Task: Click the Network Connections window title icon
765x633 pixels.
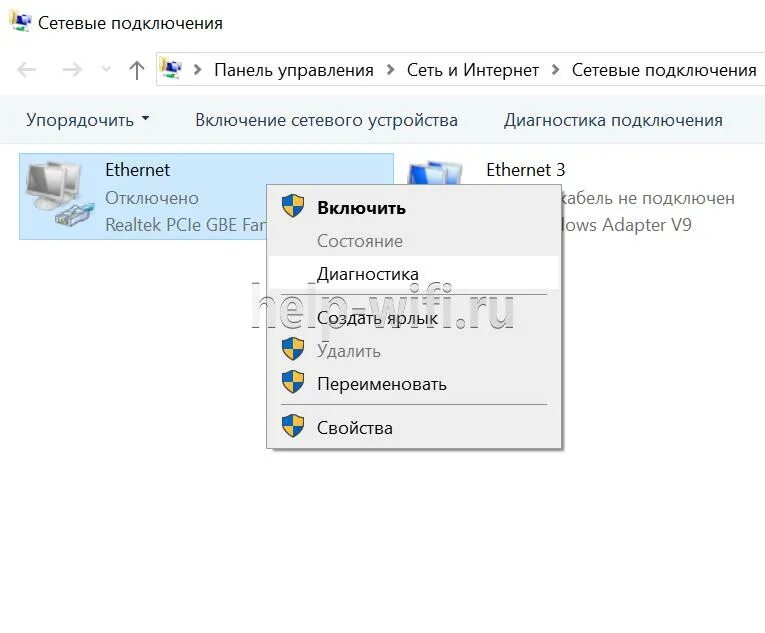Action: (20, 22)
